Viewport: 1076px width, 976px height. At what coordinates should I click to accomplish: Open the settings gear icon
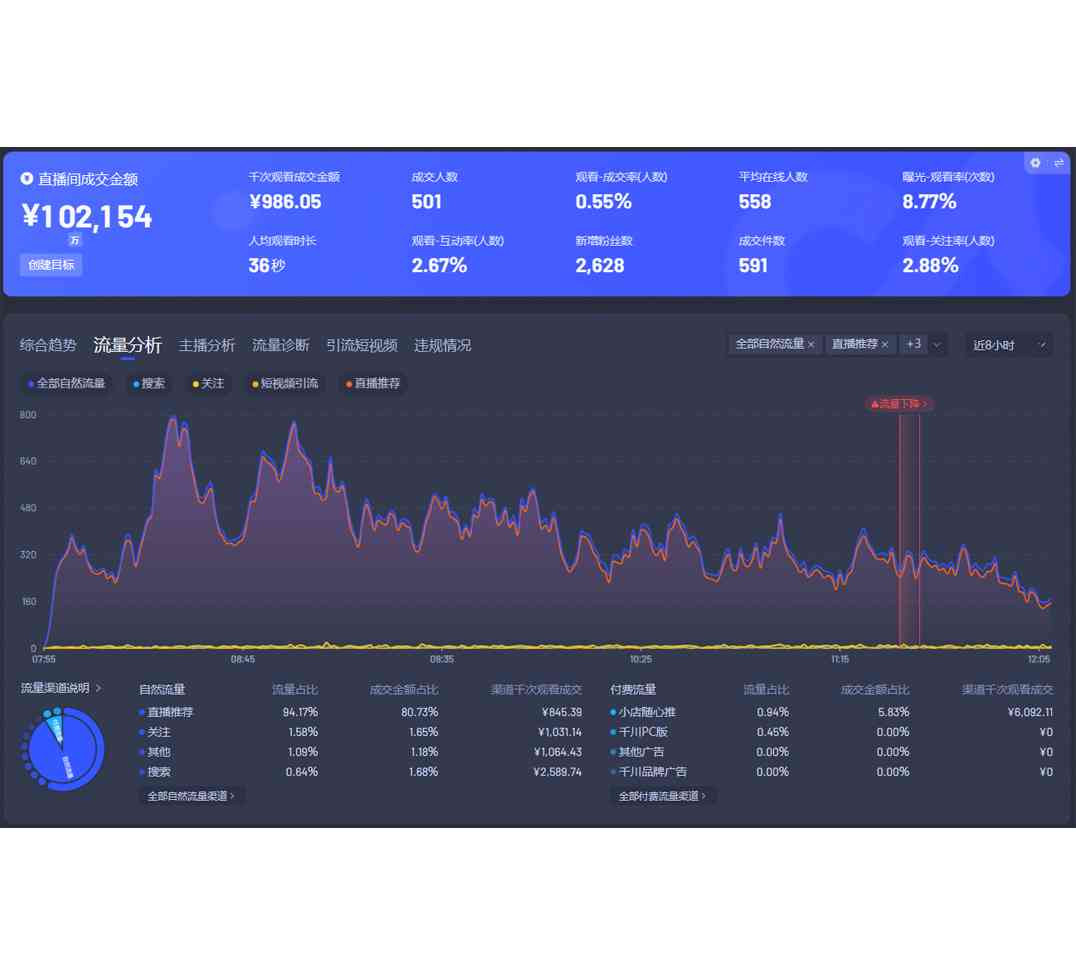click(1035, 163)
